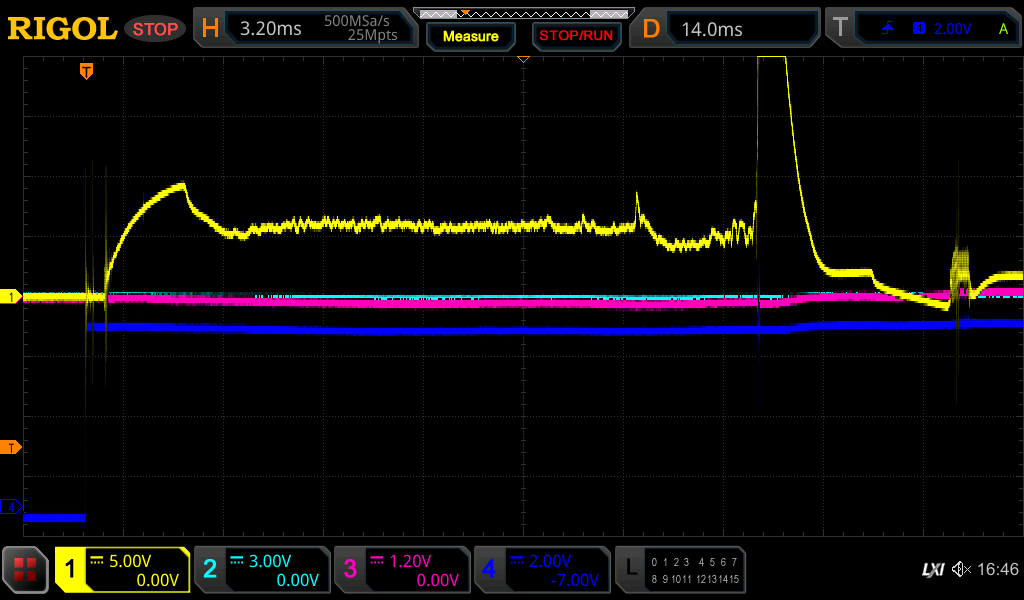This screenshot has width=1024, height=600.
Task: Open the function navigation grid icon
Action: pos(26,570)
